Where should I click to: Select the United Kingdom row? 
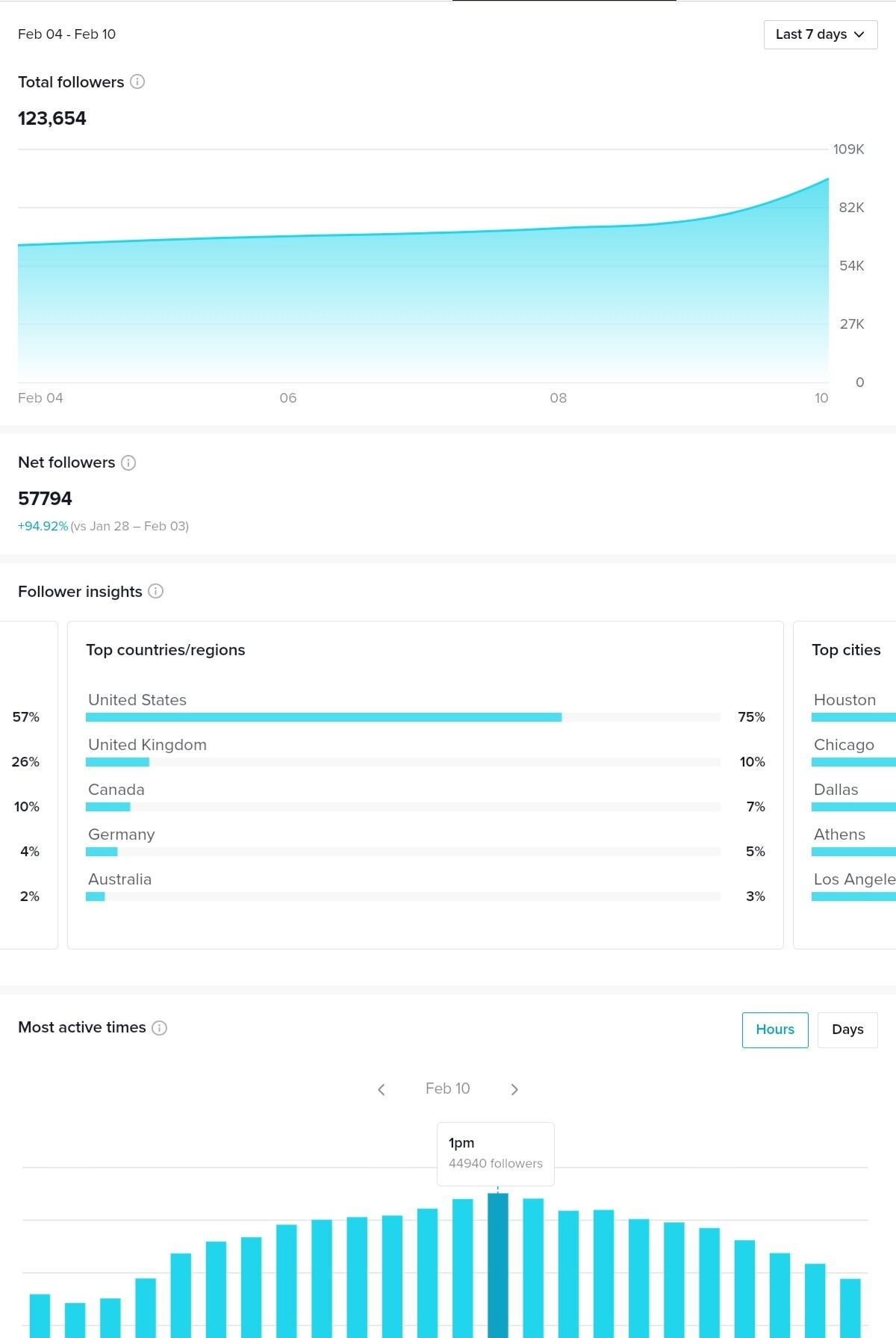426,753
